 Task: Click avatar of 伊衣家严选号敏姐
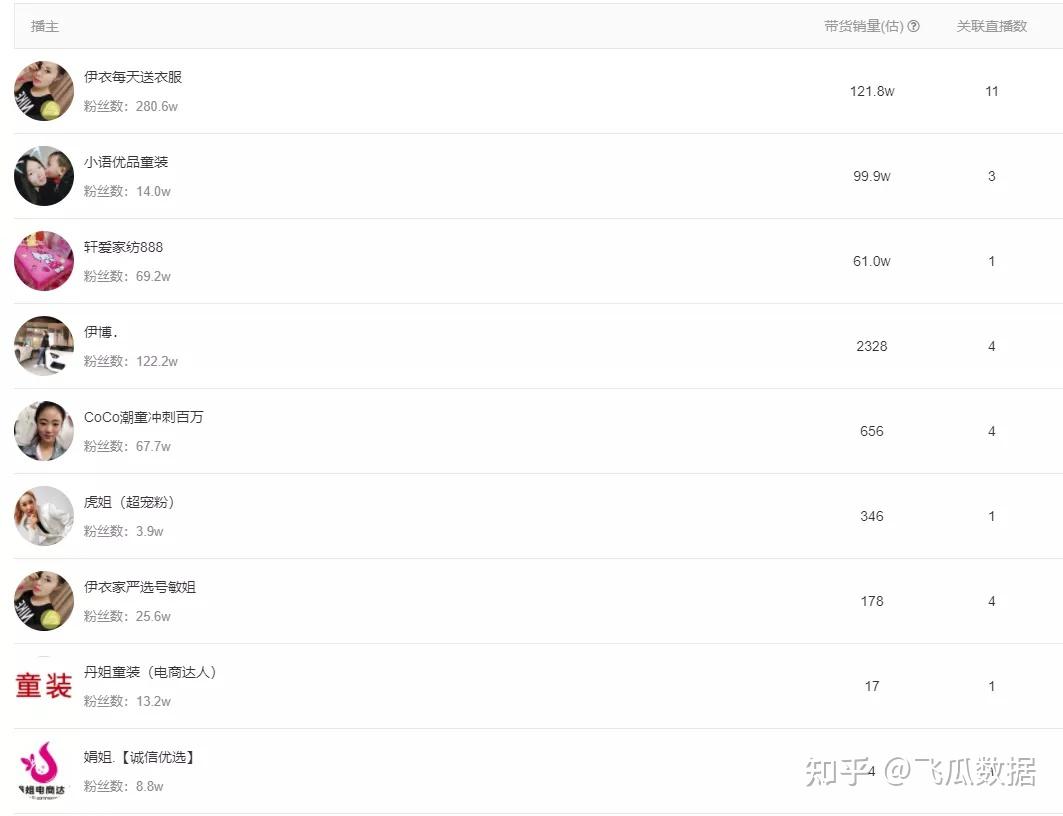pos(44,601)
